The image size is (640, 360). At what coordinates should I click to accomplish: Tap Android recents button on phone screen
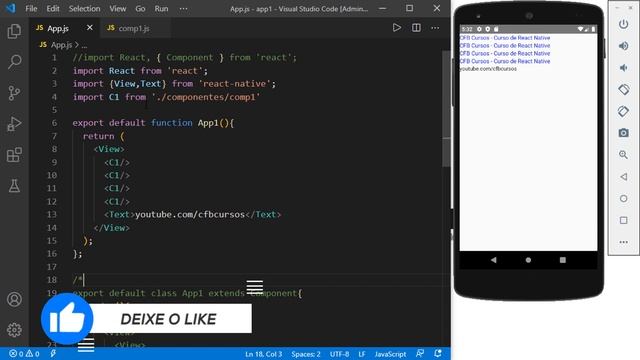(562, 260)
